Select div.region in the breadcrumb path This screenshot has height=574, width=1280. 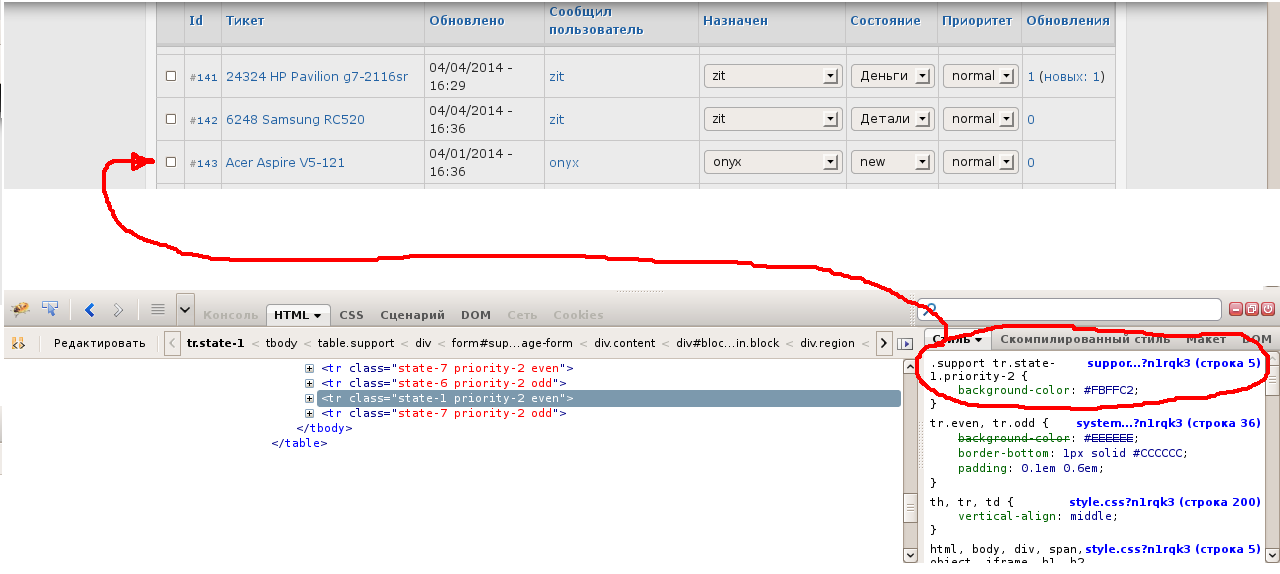[x=827, y=343]
